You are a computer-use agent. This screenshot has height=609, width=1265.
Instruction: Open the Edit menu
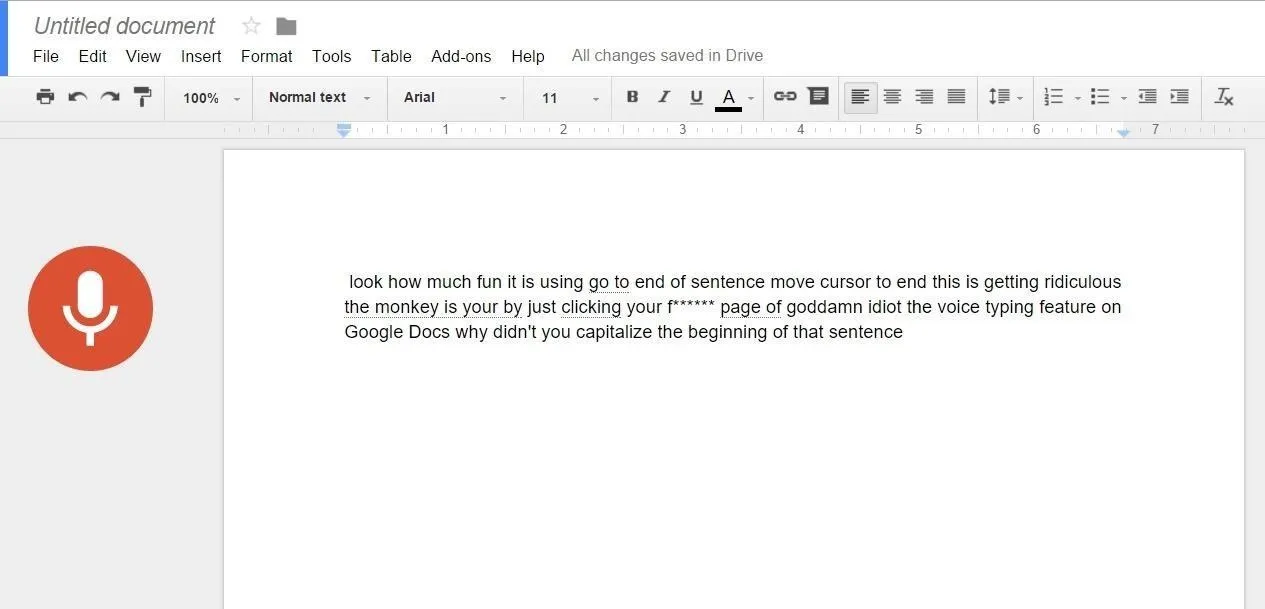pyautogui.click(x=93, y=56)
